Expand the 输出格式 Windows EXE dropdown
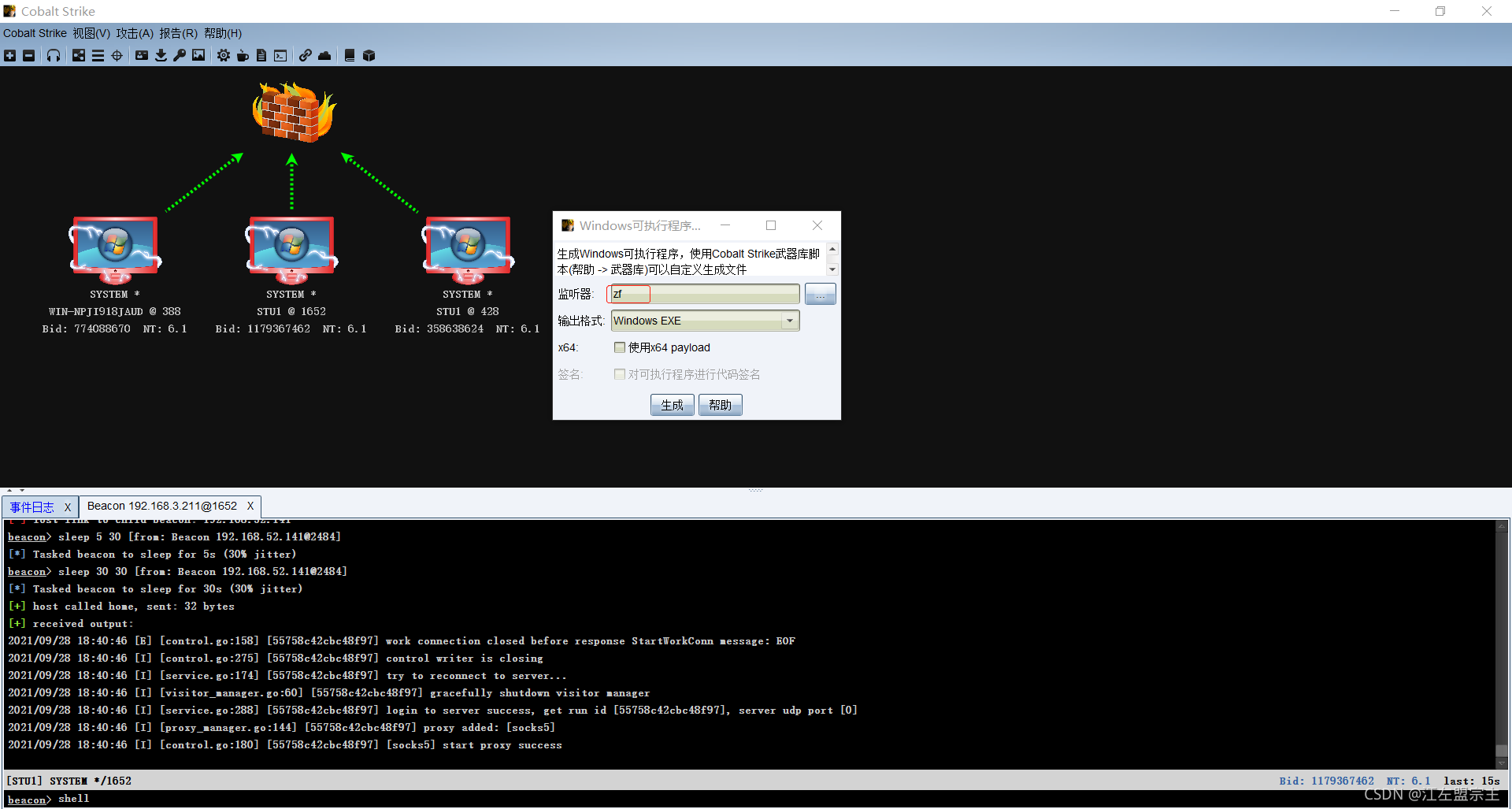Viewport: 1512px width, 809px height. pos(790,321)
